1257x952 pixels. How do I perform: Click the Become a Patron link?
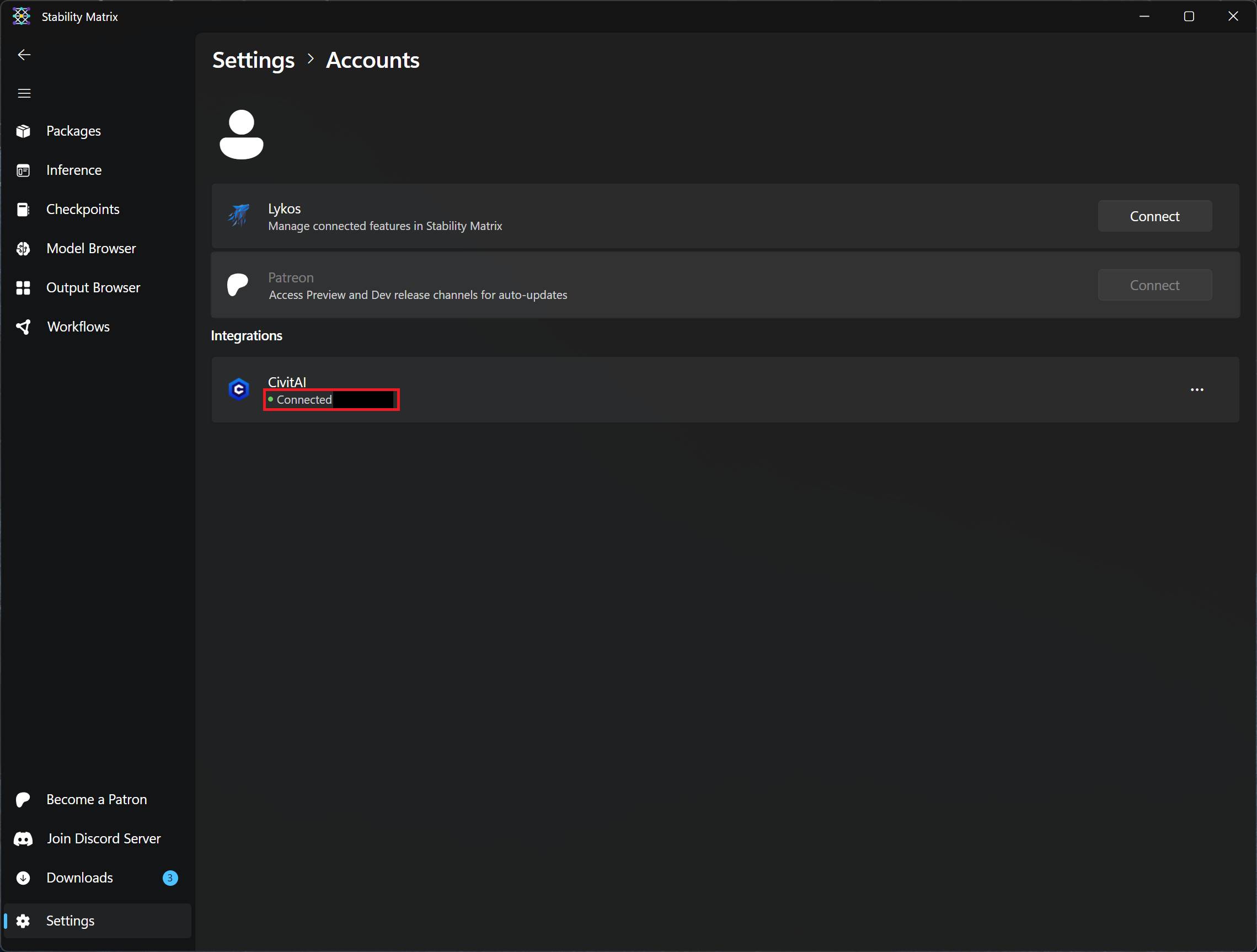(x=96, y=800)
